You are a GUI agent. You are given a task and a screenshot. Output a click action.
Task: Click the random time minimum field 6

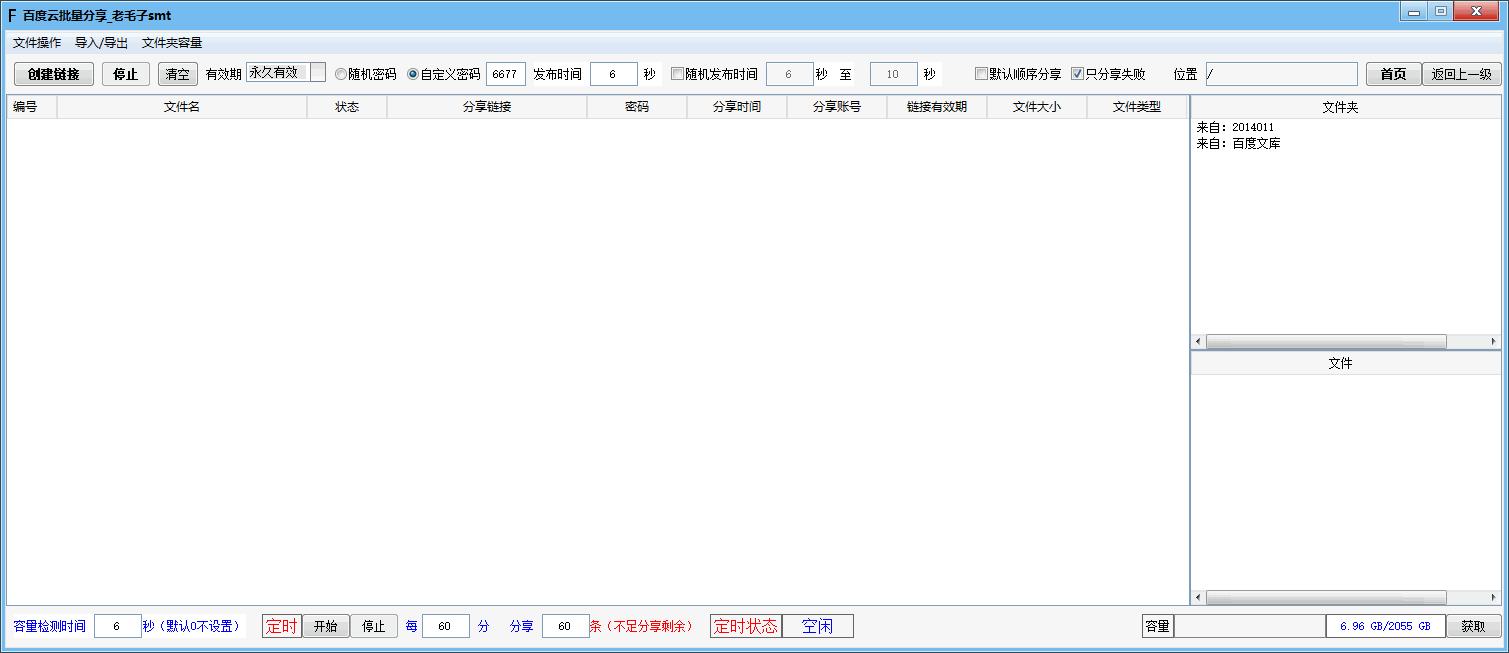click(790, 74)
